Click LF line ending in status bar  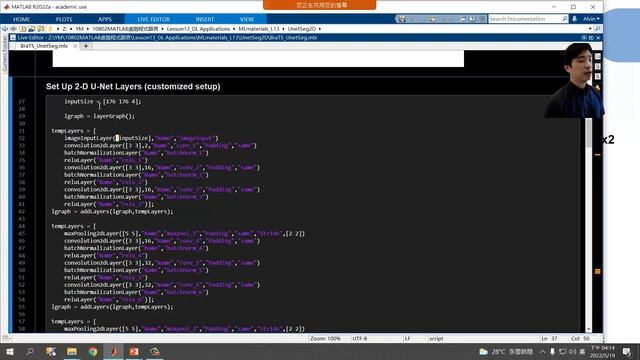tap(407, 339)
